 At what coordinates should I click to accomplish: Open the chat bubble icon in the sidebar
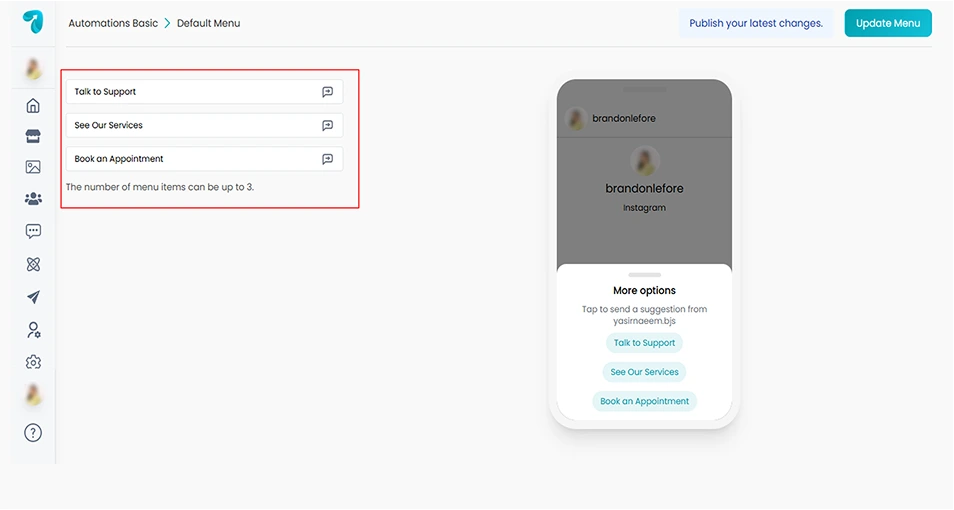33,231
